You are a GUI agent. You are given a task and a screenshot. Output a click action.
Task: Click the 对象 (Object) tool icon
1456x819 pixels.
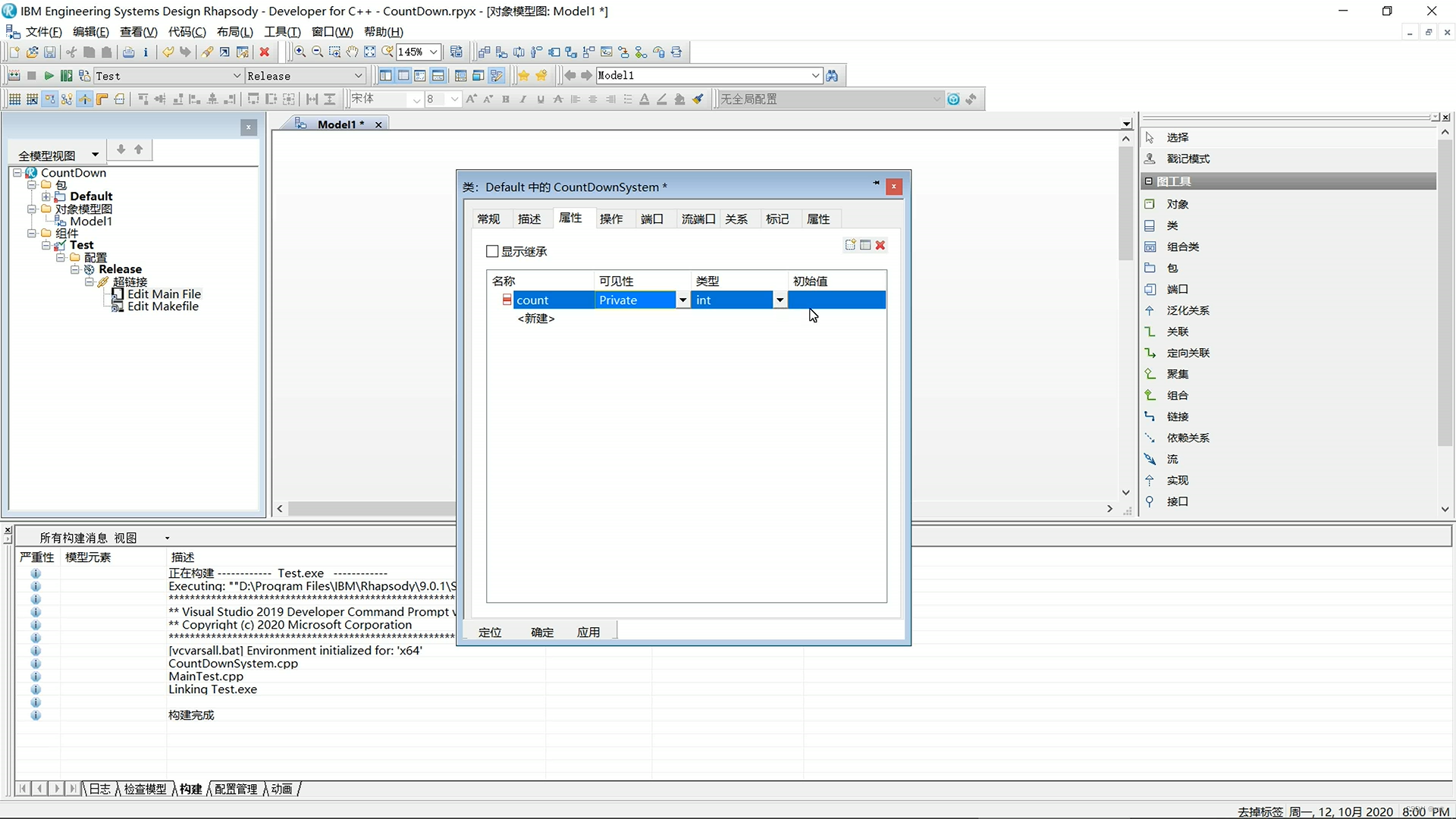(x=1150, y=204)
